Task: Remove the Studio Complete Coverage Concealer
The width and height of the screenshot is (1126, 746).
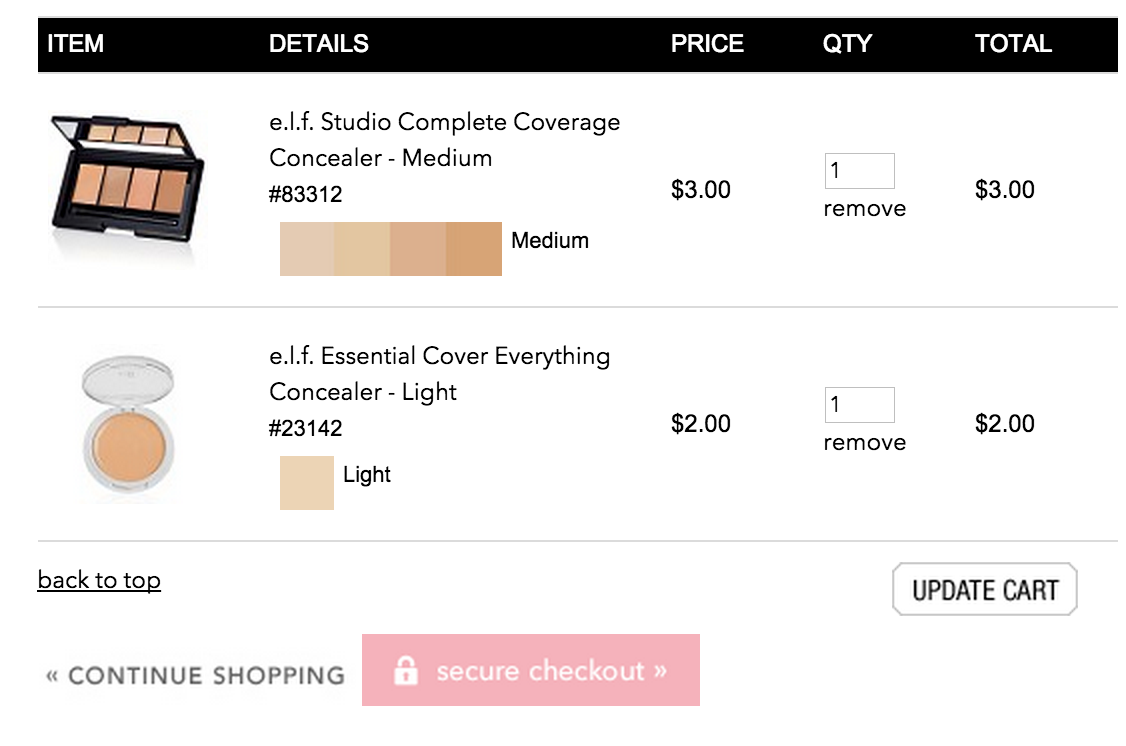Action: click(864, 209)
